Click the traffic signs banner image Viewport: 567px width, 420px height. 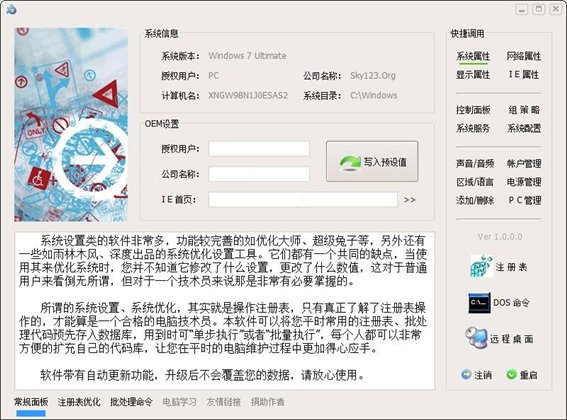71,124
